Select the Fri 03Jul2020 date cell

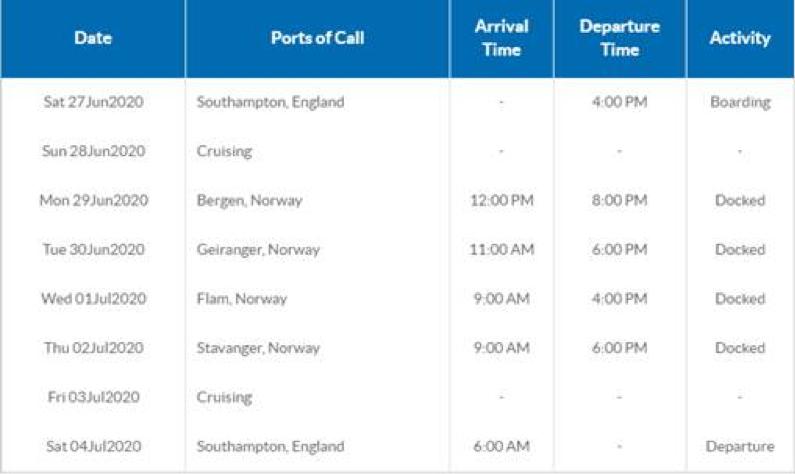point(93,397)
